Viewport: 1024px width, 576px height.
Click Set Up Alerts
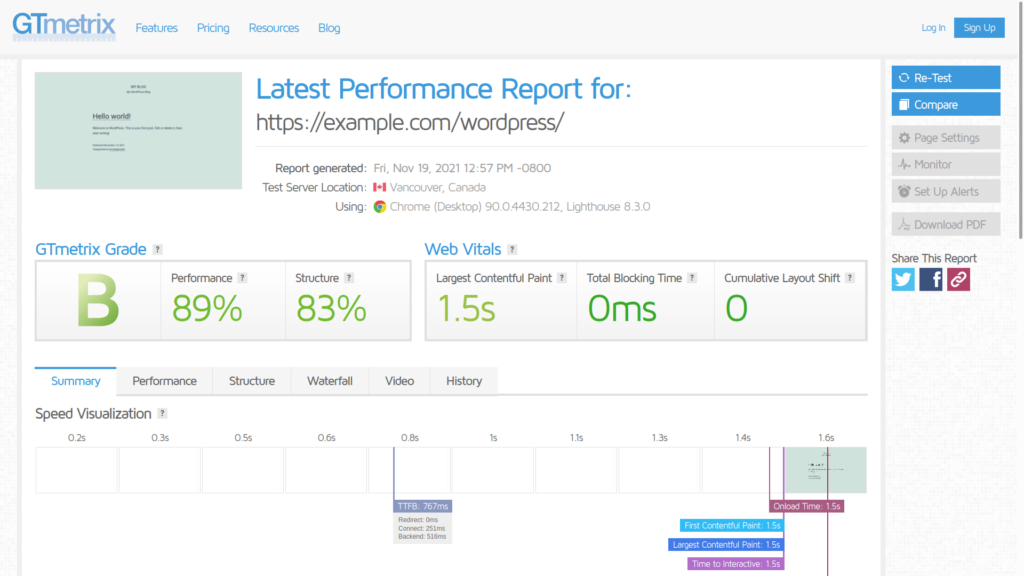[x=946, y=191]
